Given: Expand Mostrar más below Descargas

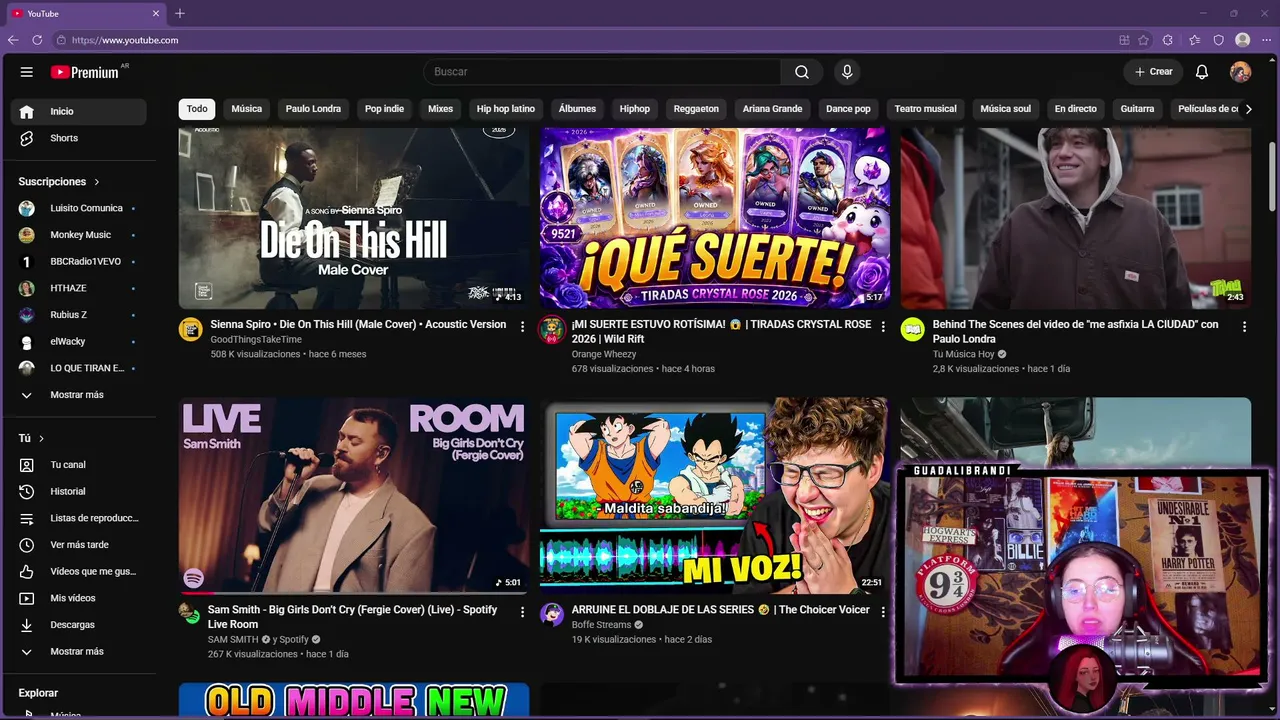Looking at the screenshot, I should tap(79, 651).
